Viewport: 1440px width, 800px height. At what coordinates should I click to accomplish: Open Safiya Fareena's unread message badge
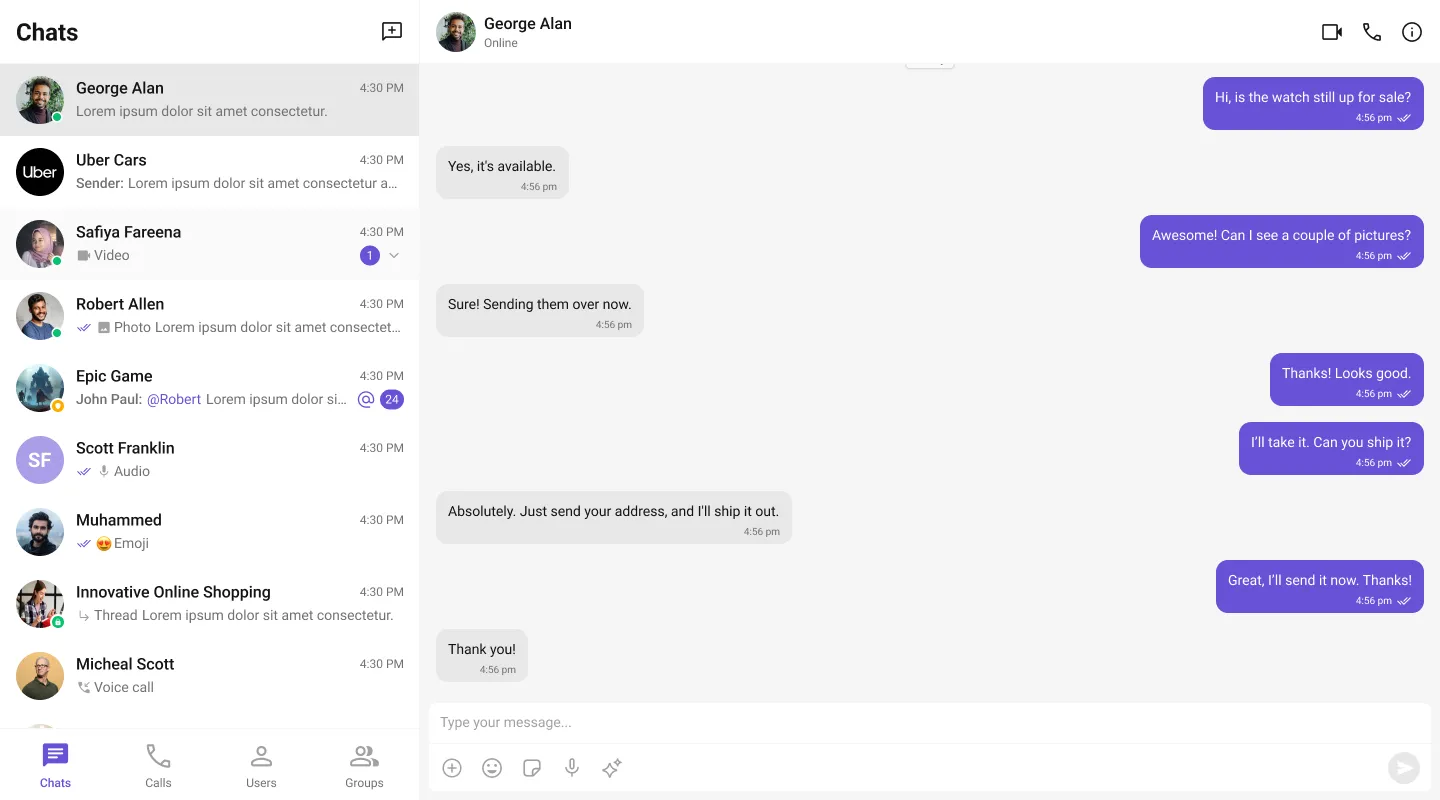pyautogui.click(x=369, y=255)
